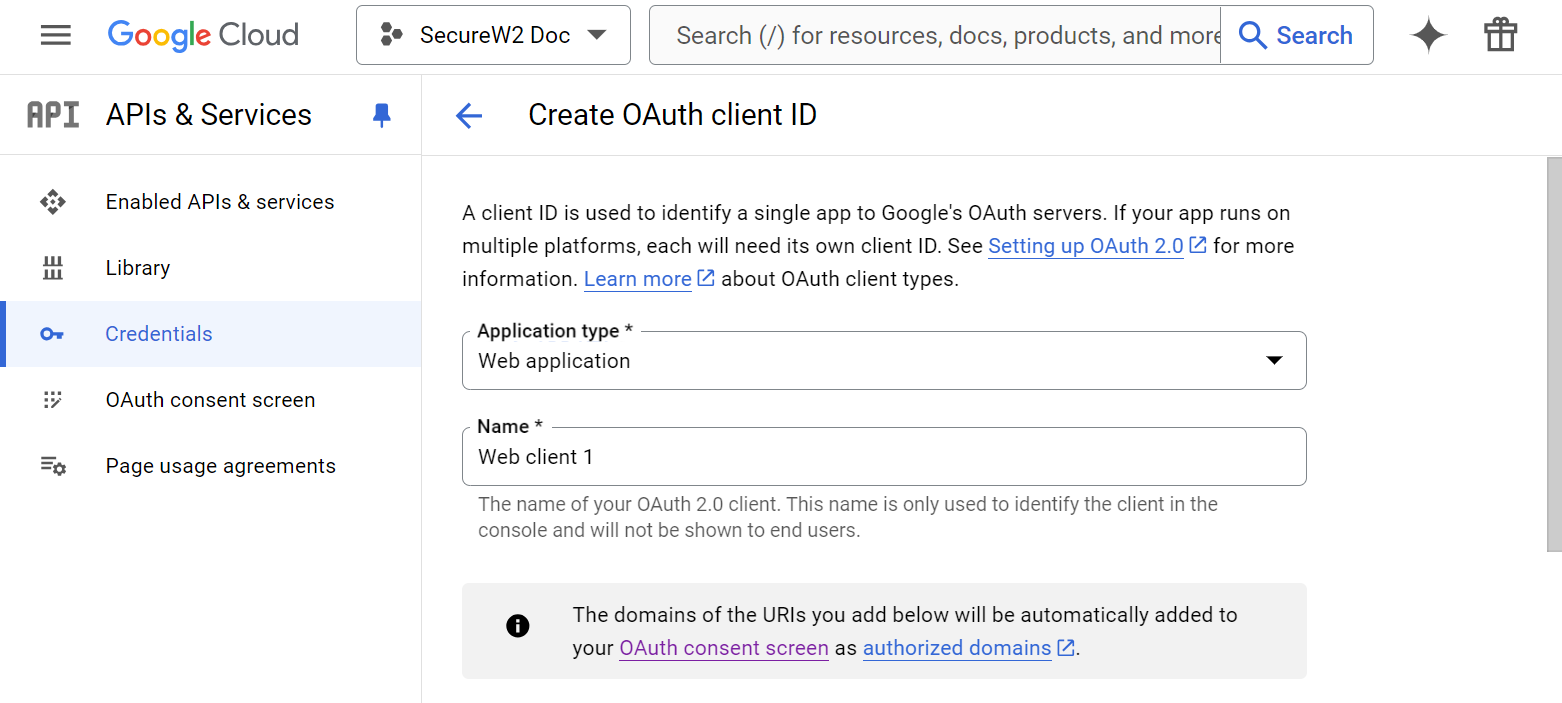
Task: Go to Library in sidebar
Action: [x=137, y=268]
